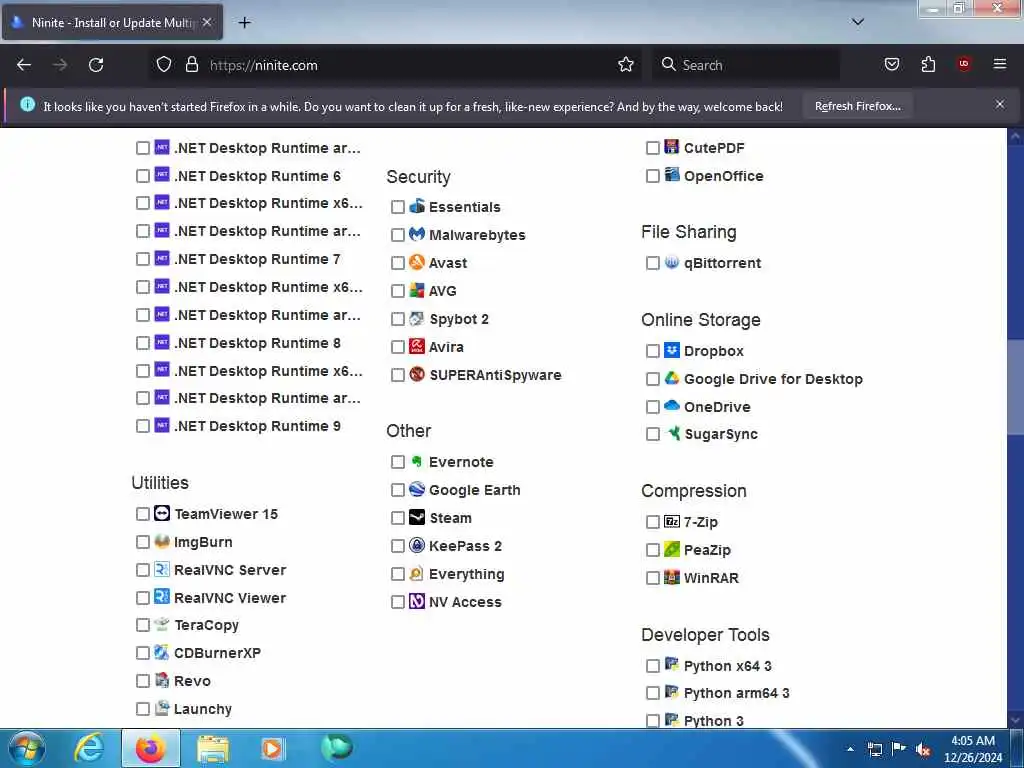Select the Everything checkbox
Viewport: 1024px width, 768px height.
coord(398,574)
